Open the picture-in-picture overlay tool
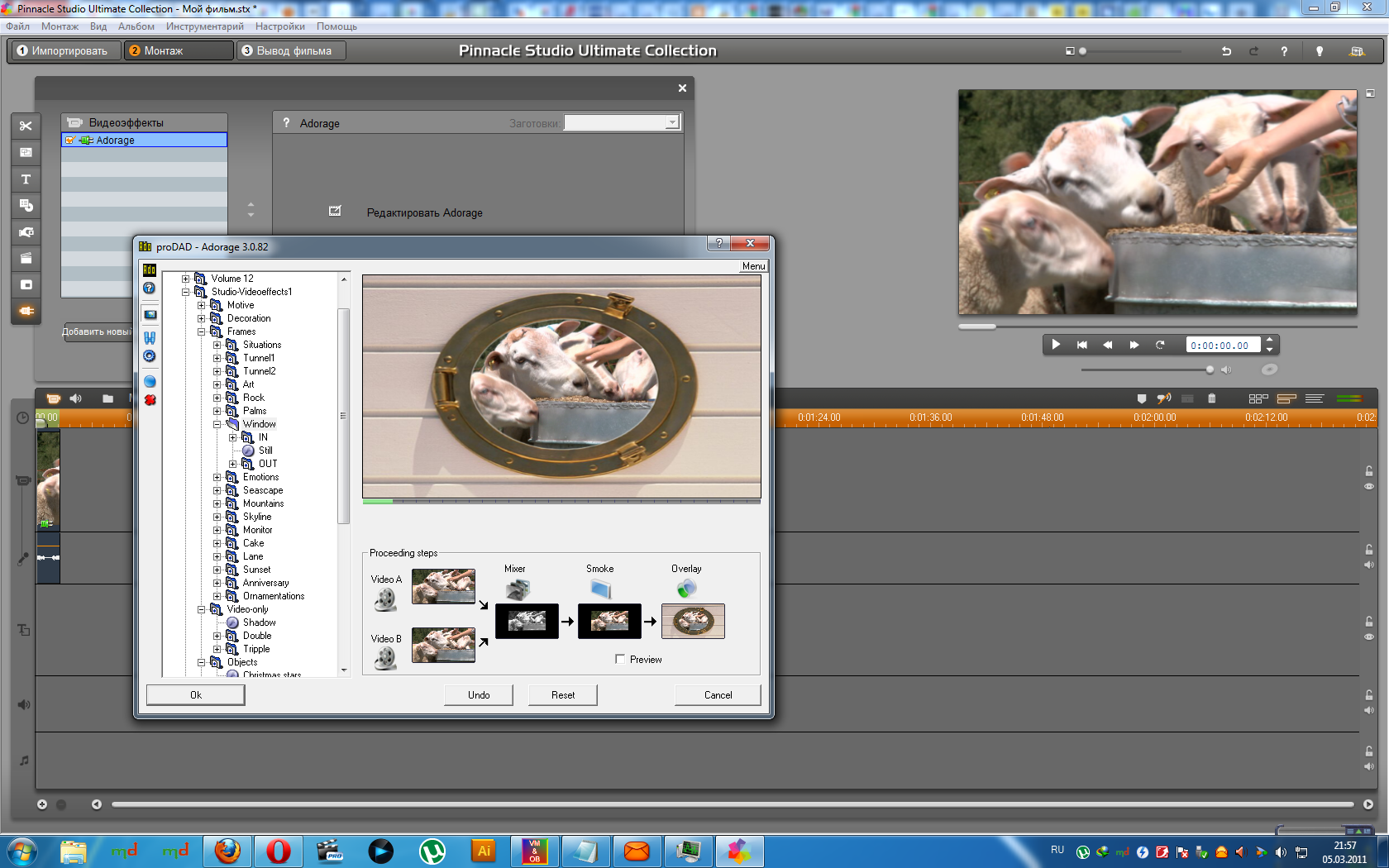This screenshot has width=1389, height=868. point(26,284)
